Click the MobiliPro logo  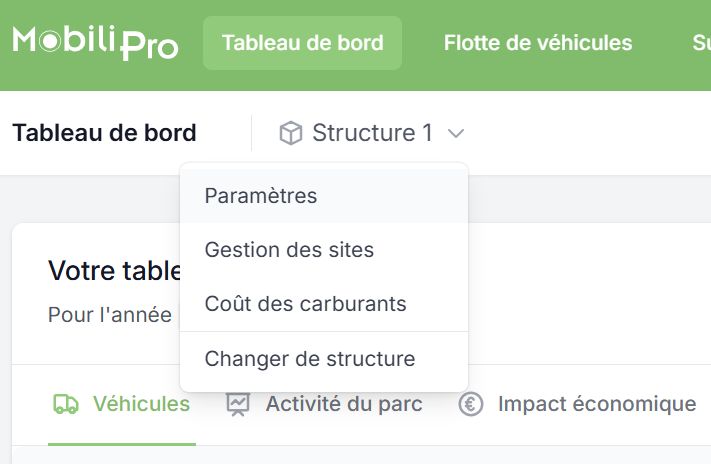pyautogui.click(x=95, y=43)
